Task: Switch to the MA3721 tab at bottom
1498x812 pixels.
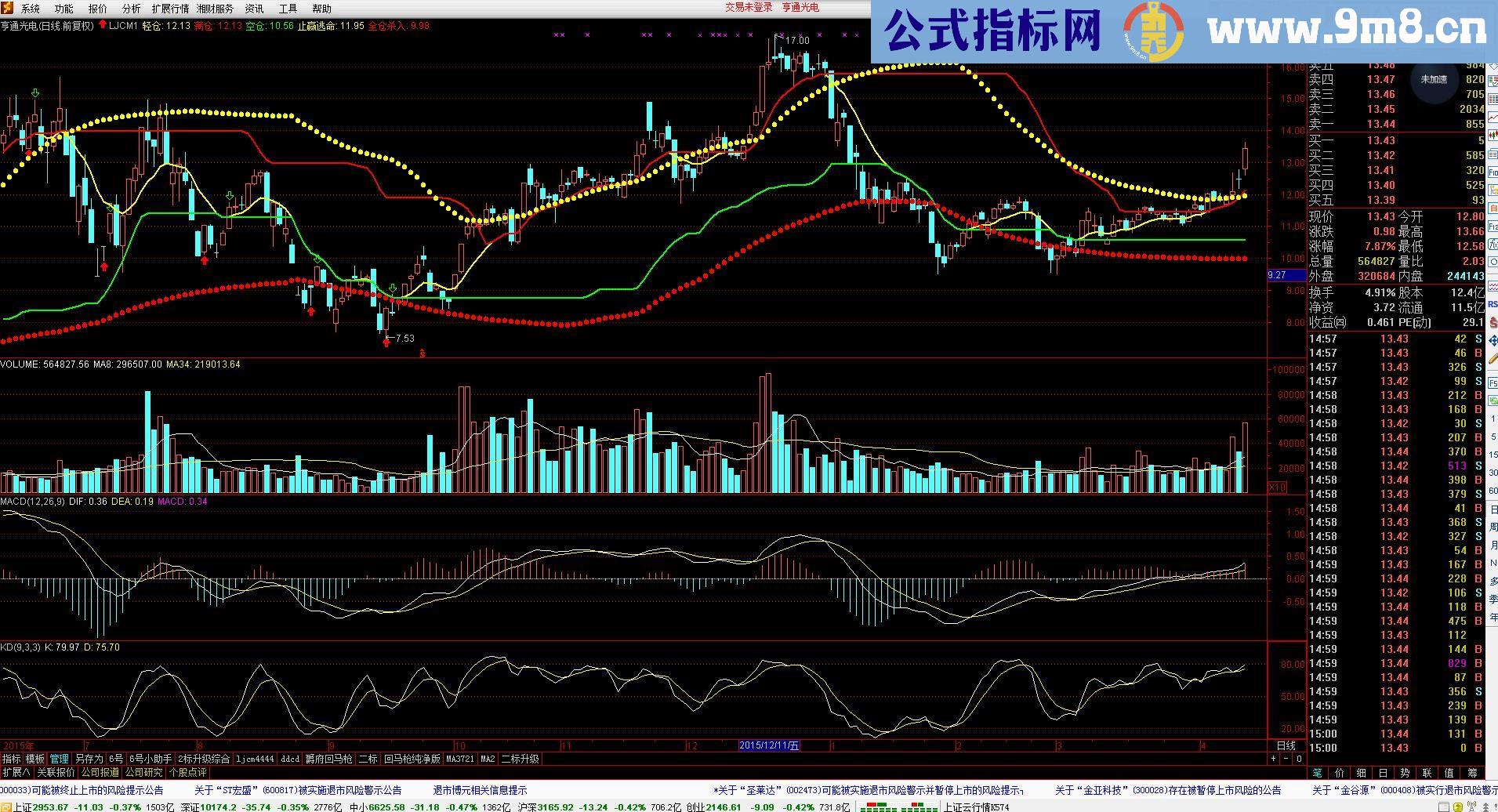Action: pos(458,759)
